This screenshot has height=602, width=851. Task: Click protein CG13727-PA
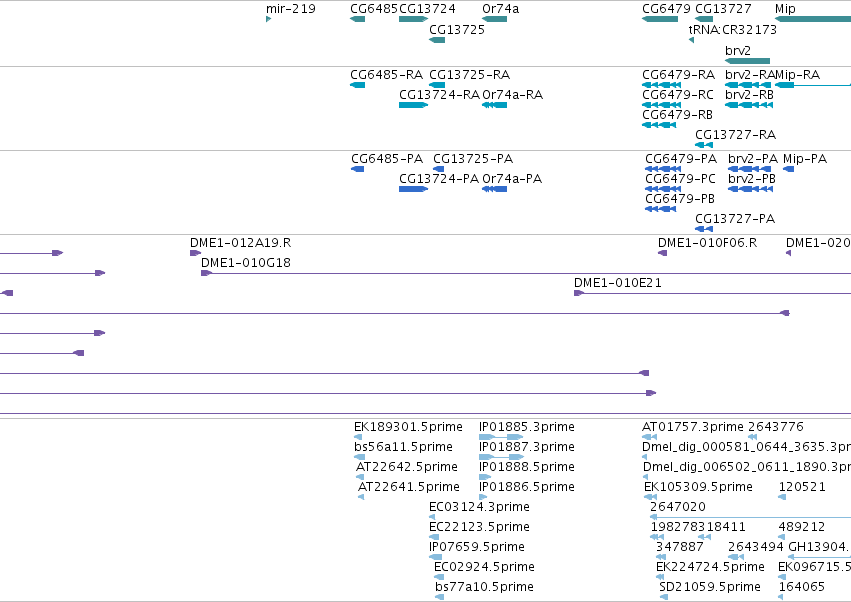coord(735,219)
